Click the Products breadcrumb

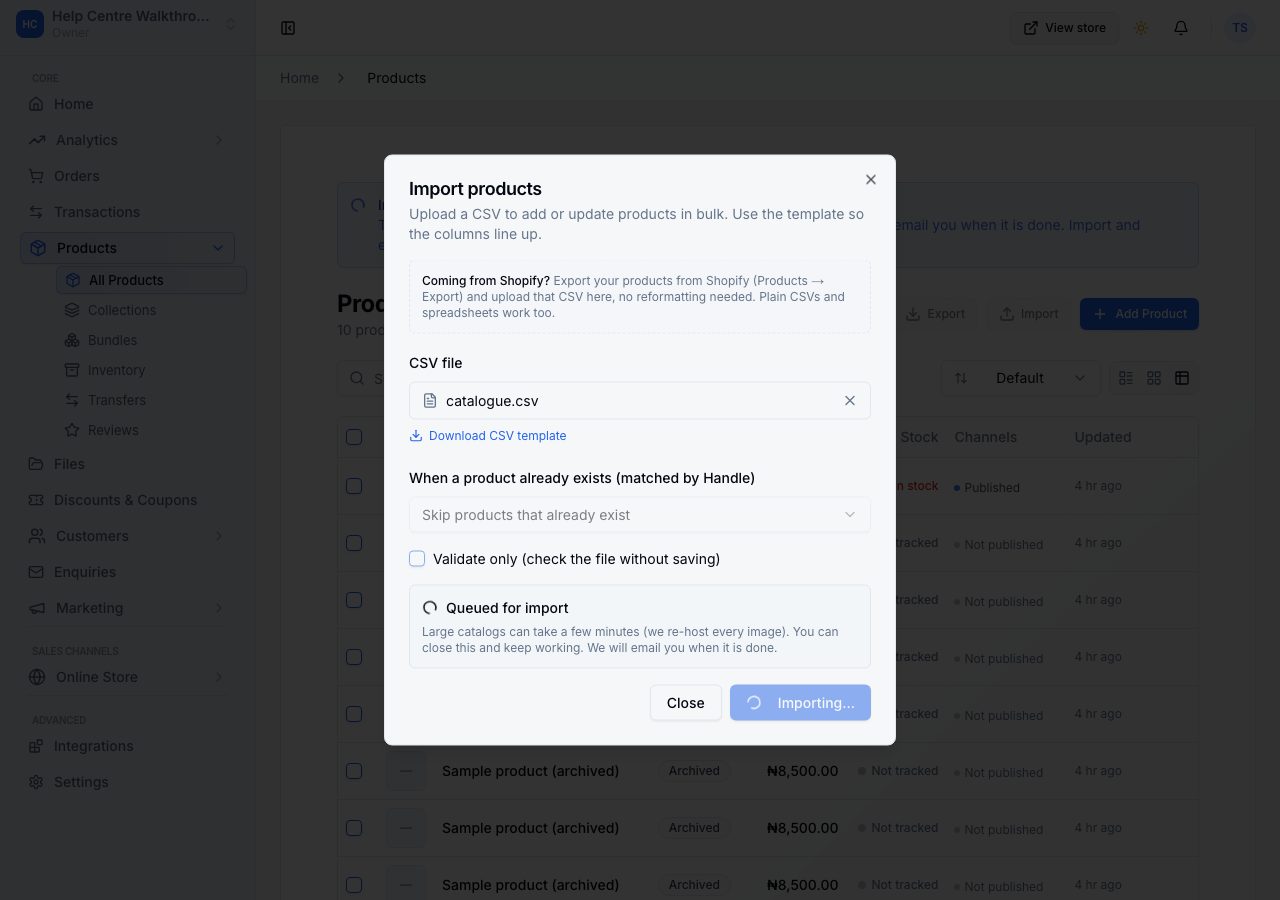tap(396, 78)
